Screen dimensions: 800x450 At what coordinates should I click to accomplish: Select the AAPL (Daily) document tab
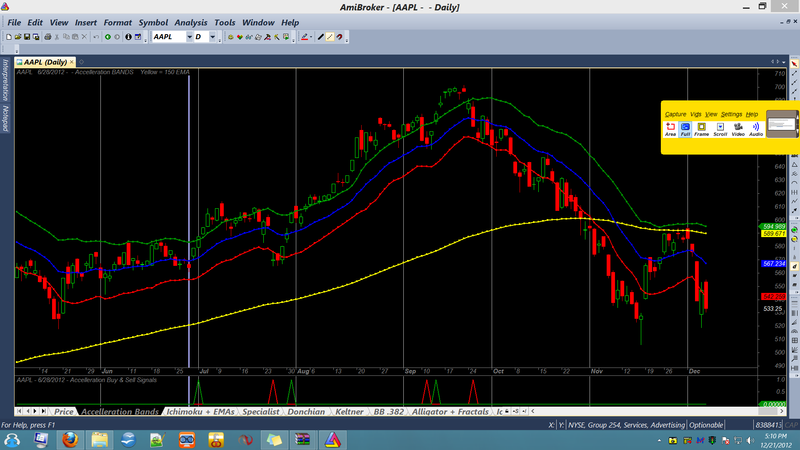[x=45, y=62]
